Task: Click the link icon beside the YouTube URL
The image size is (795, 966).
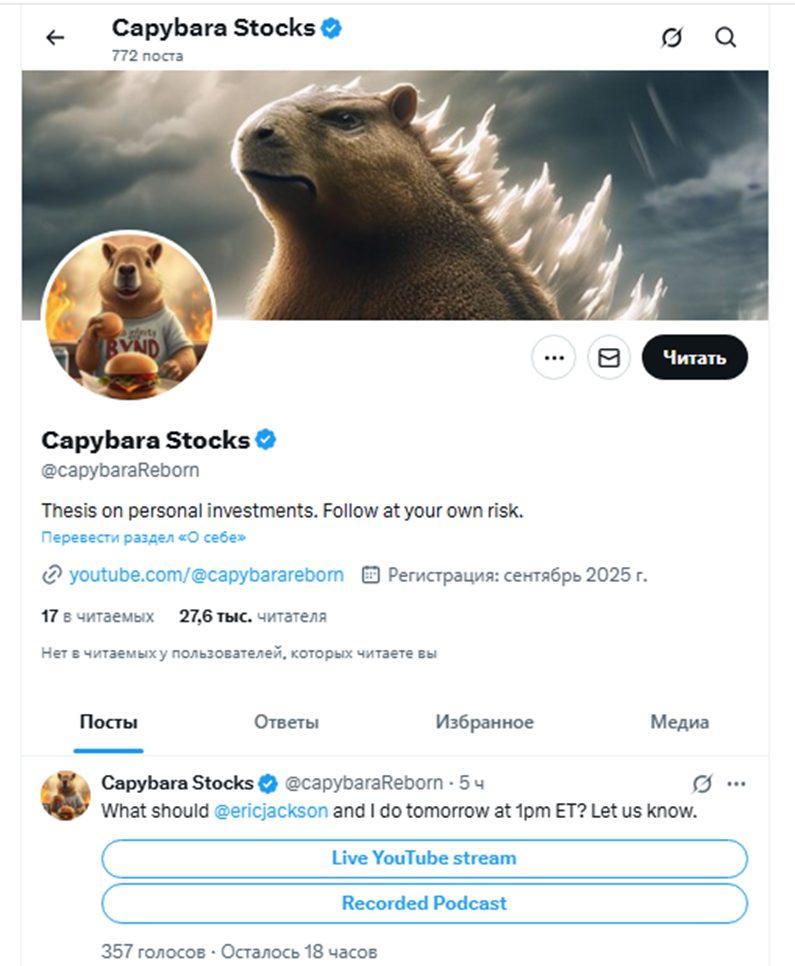Action: tap(51, 575)
